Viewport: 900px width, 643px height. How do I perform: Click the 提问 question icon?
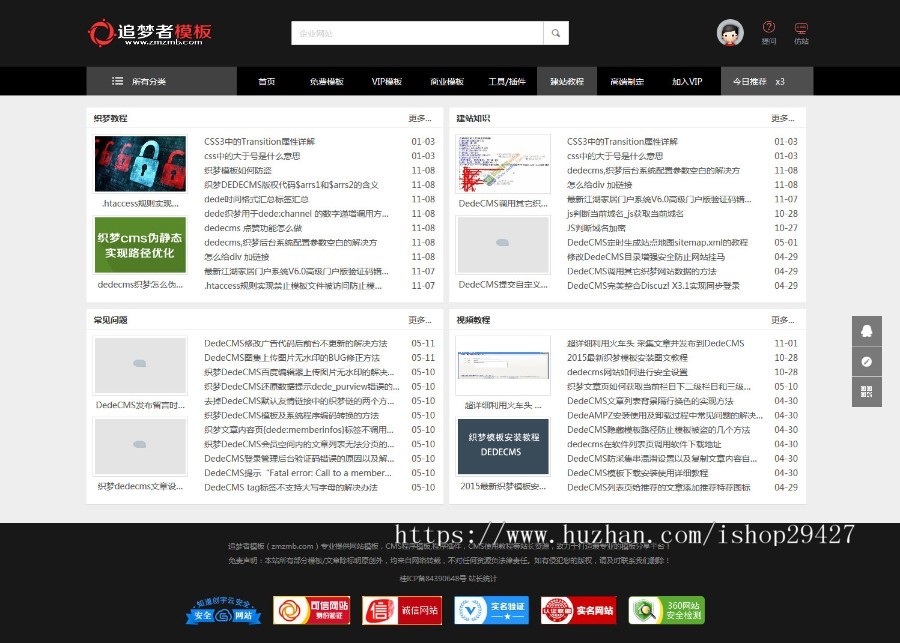[769, 33]
